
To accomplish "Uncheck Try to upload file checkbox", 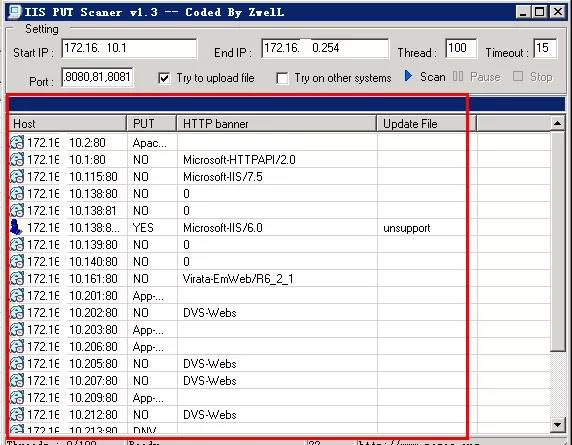I will pos(164,78).
